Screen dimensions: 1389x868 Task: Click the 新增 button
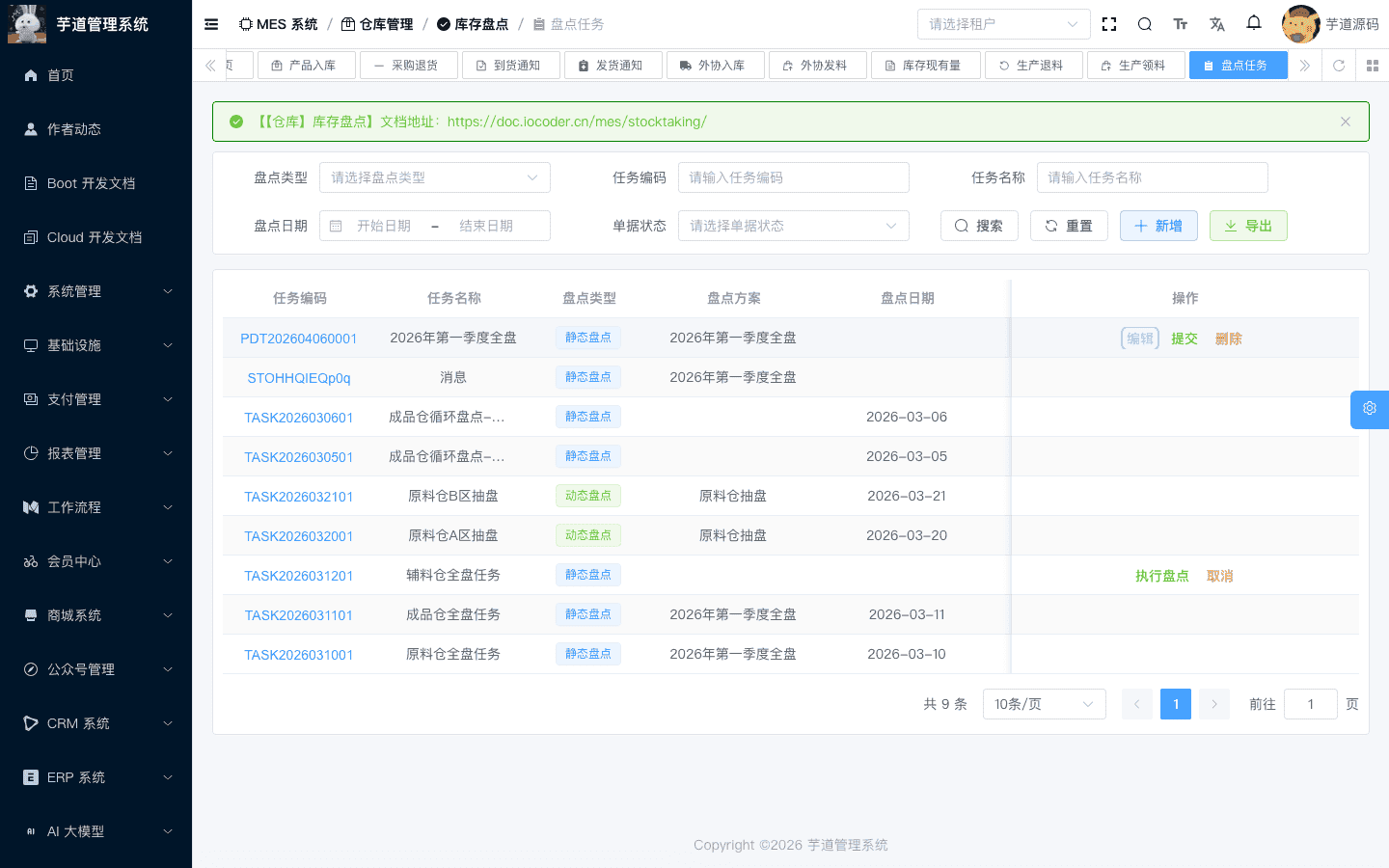(x=1158, y=225)
